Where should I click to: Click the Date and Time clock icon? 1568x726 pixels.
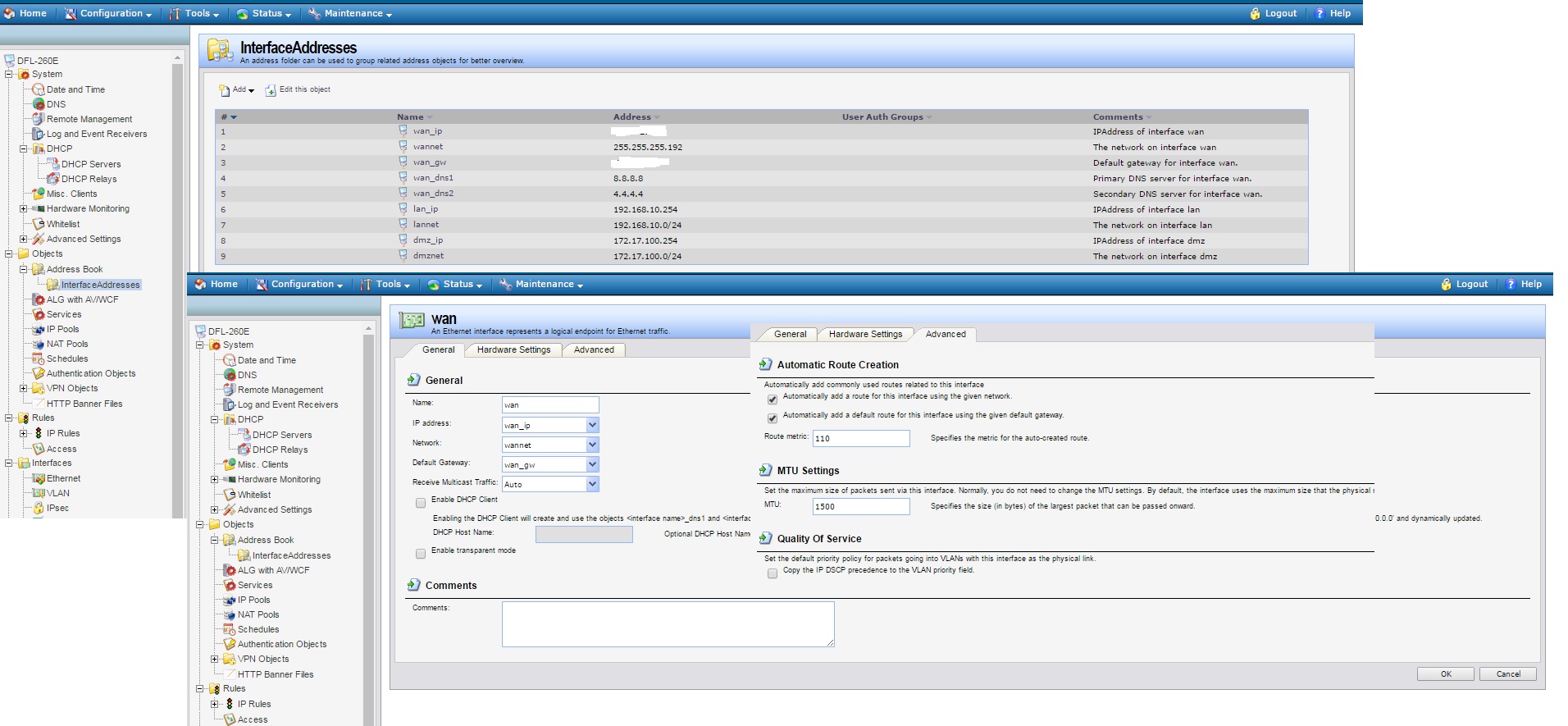38,89
